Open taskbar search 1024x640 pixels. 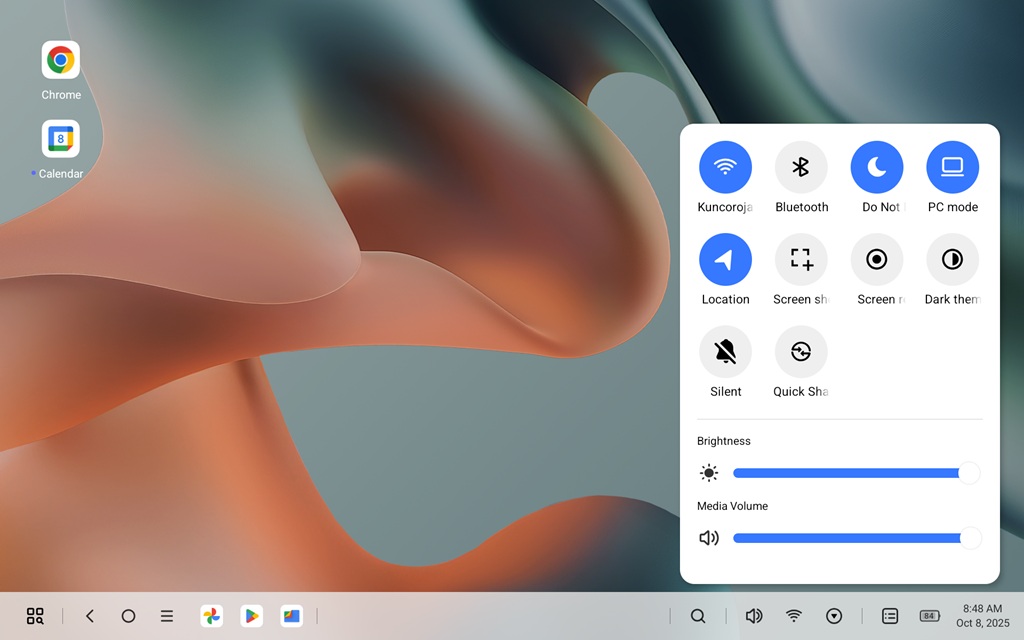[698, 616]
